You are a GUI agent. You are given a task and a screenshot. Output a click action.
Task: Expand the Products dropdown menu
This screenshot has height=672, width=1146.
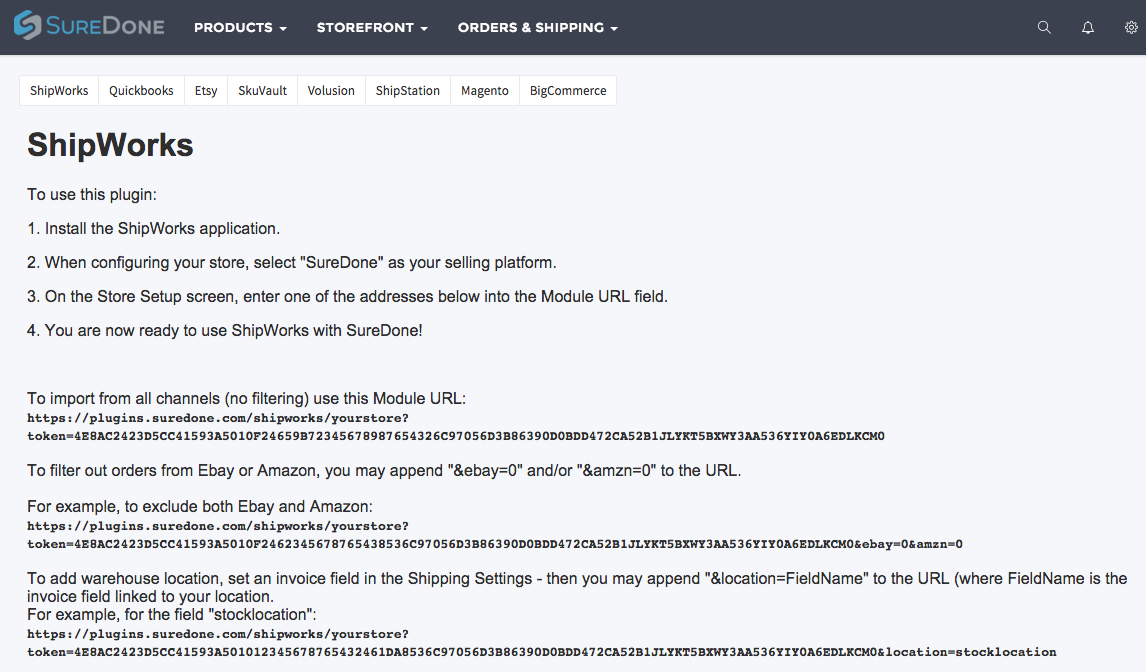pos(240,27)
